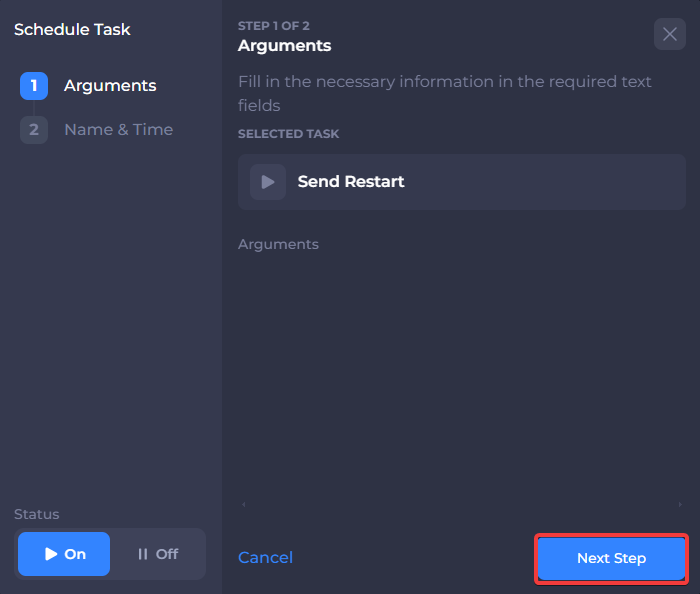This screenshot has width=700, height=594.
Task: Click the Schedule Task title
Action: tap(72, 30)
